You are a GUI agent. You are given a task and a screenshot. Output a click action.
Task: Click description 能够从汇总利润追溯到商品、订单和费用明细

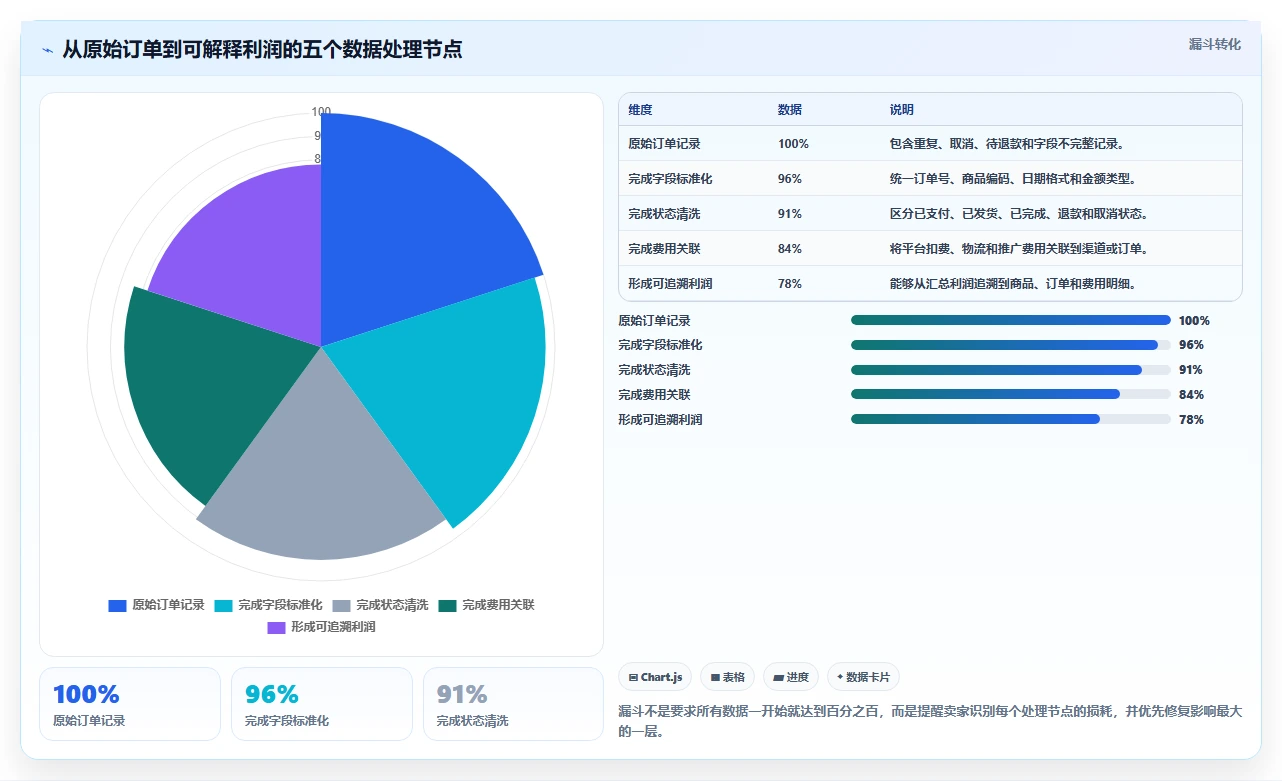coord(1016,284)
